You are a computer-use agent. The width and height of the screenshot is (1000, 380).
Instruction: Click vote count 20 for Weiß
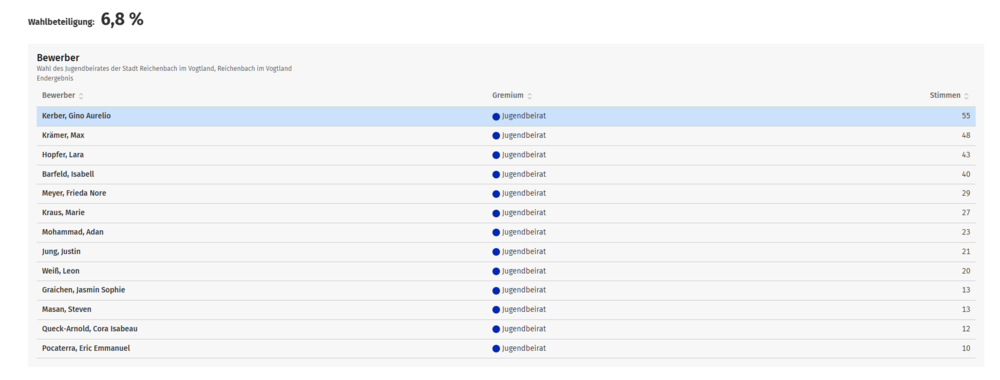click(966, 271)
